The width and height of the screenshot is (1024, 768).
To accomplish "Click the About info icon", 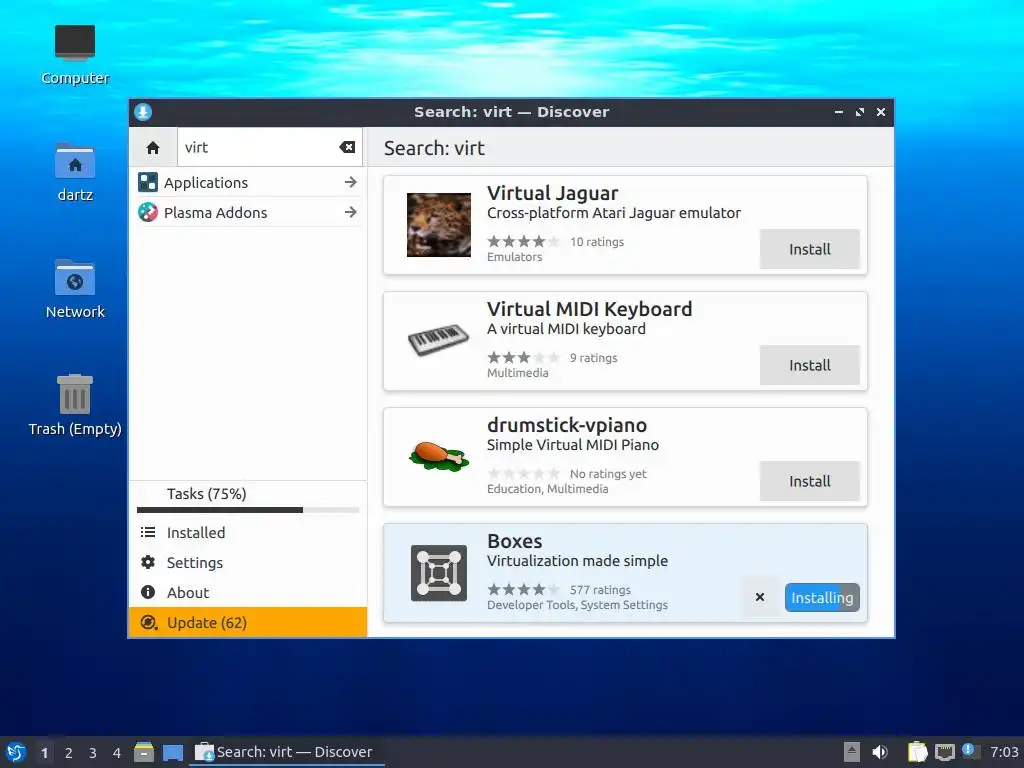I will pyautogui.click(x=148, y=592).
